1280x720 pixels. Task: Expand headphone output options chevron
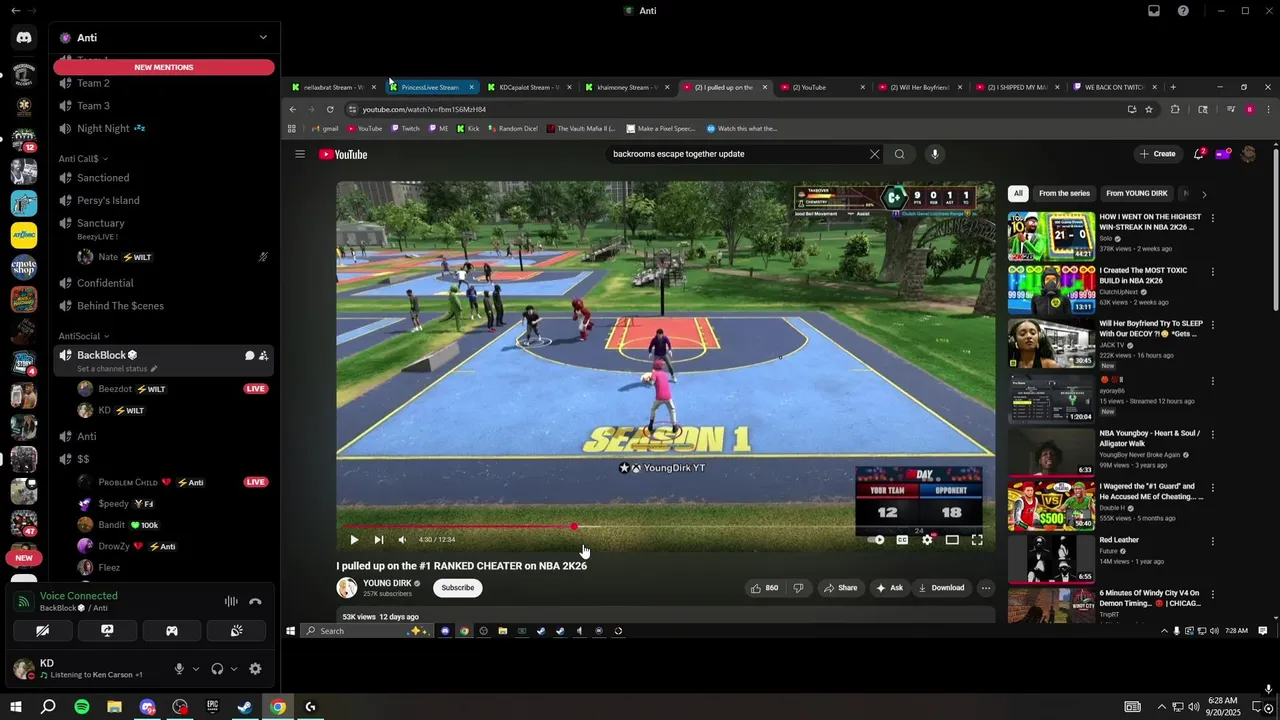click(x=234, y=669)
